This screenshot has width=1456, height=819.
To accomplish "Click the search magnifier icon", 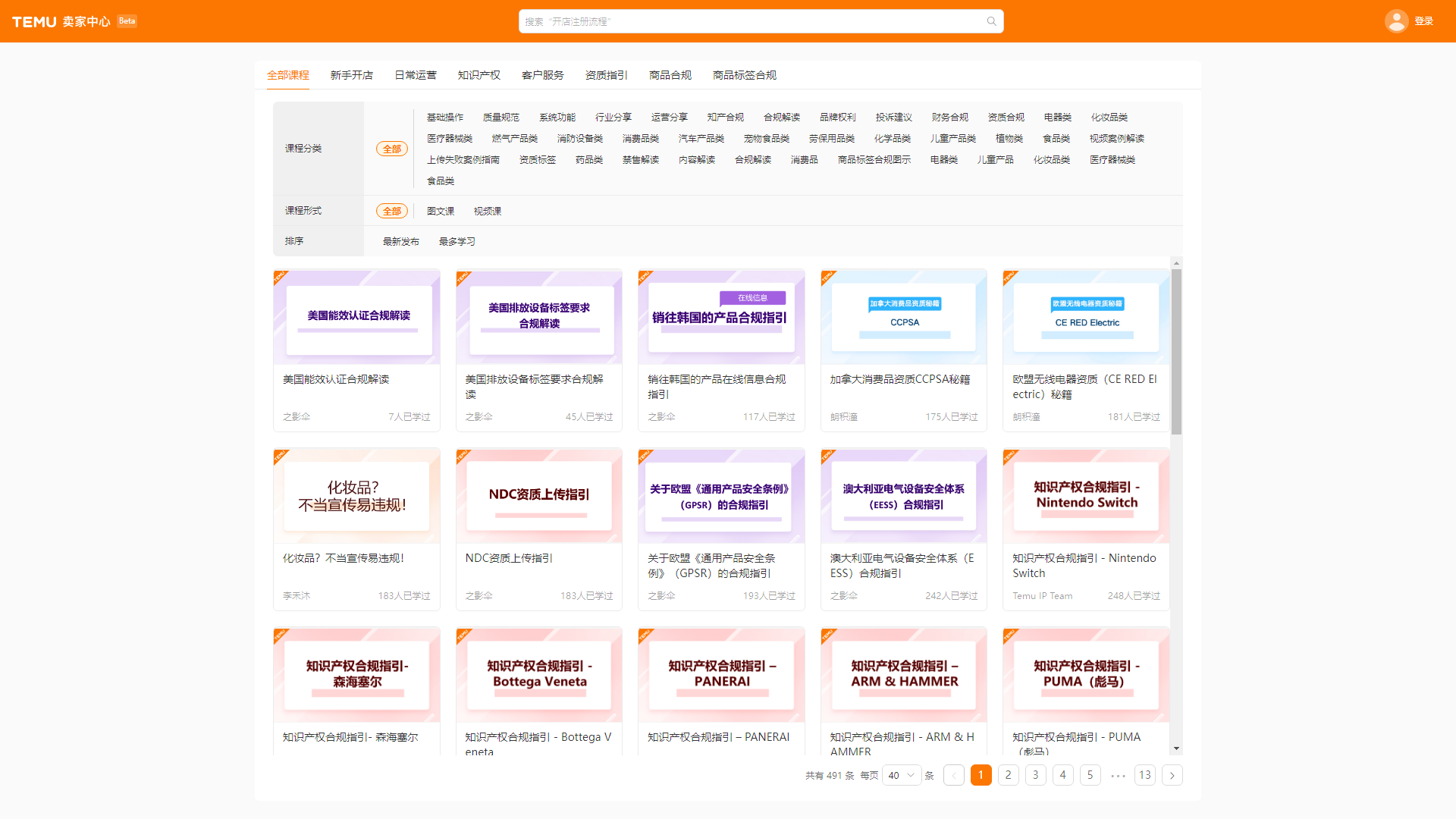I will click(x=991, y=21).
